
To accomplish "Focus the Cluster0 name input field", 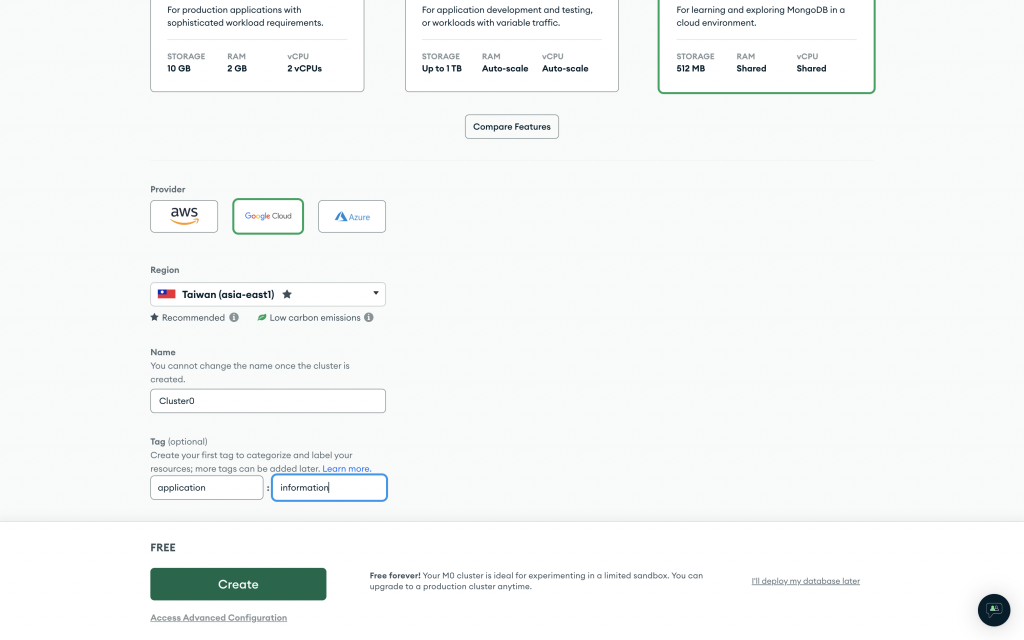I will (x=268, y=401).
